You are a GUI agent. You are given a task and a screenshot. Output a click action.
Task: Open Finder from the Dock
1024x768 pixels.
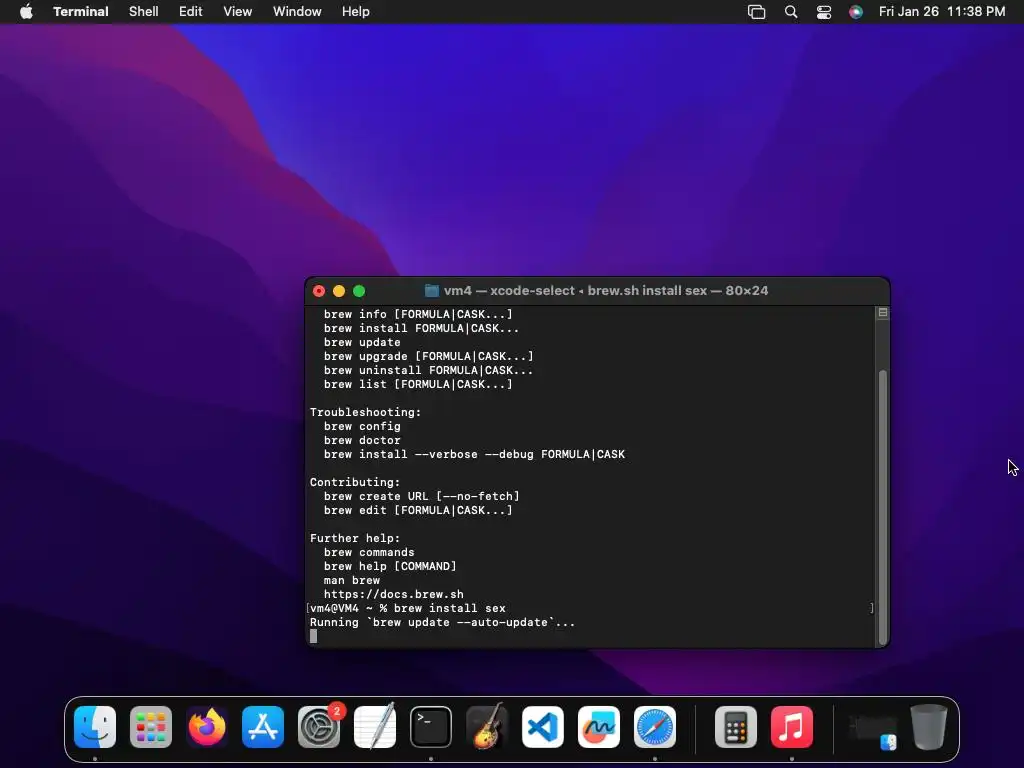click(x=95, y=727)
